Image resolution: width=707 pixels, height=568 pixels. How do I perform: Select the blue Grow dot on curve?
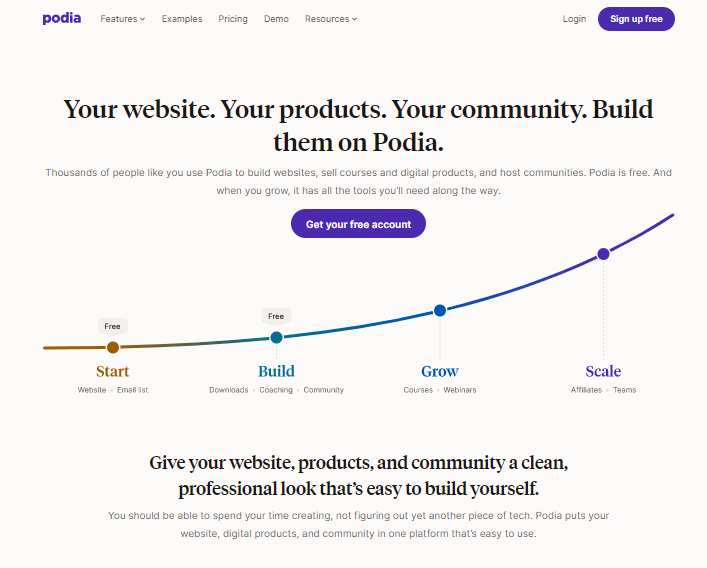click(x=440, y=310)
